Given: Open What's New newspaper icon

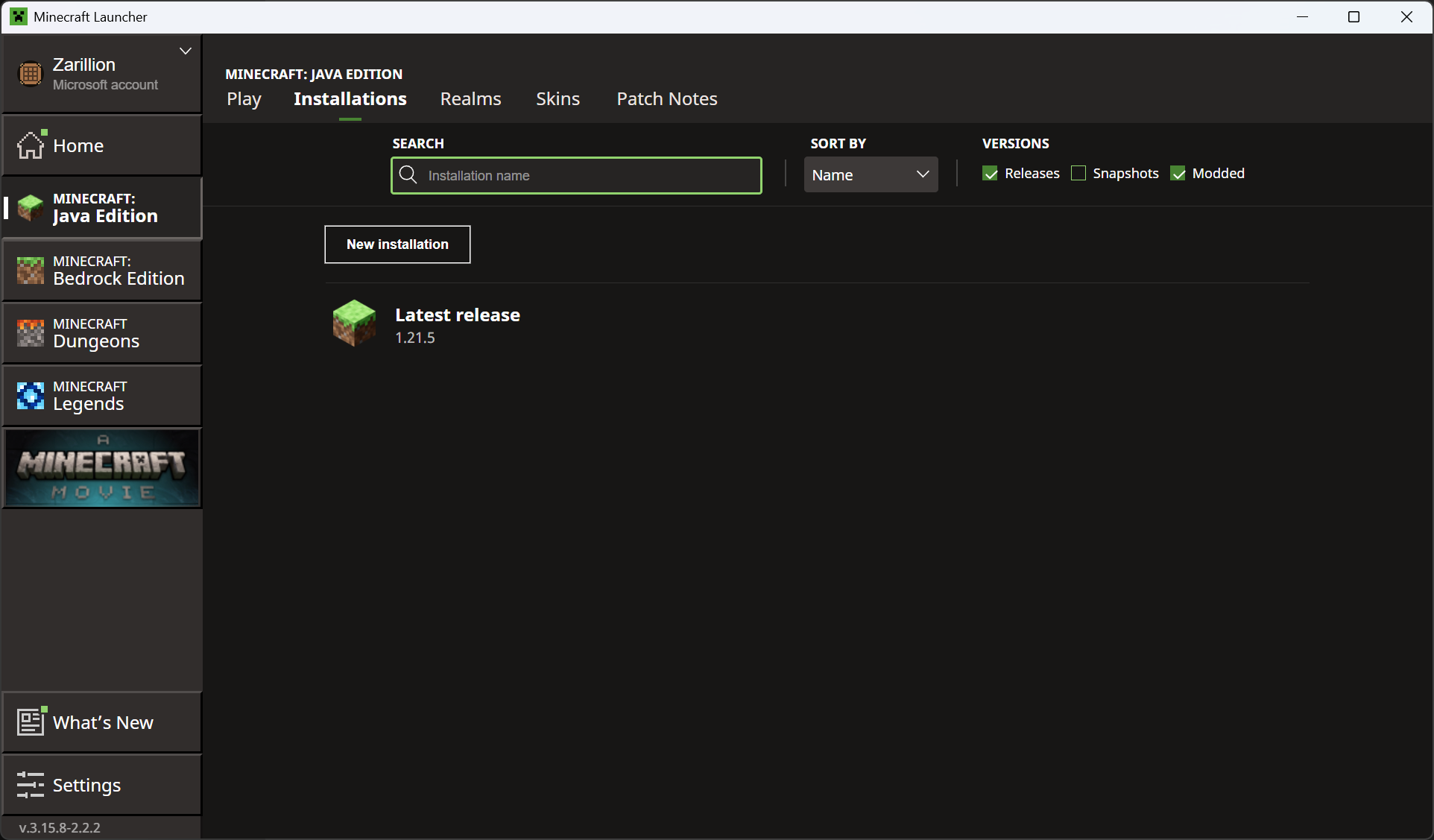Looking at the screenshot, I should pyautogui.click(x=31, y=721).
